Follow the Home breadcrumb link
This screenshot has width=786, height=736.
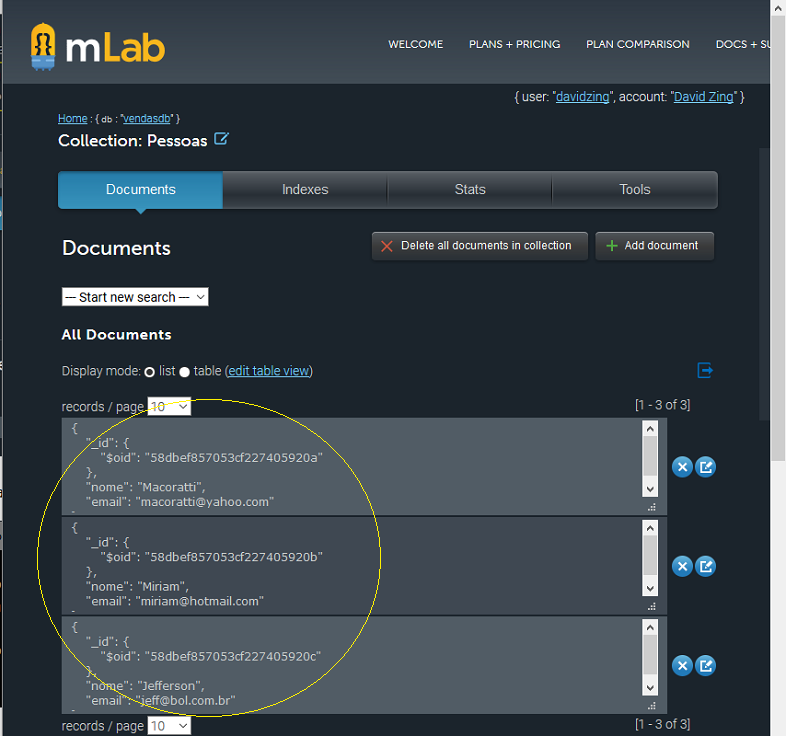coord(73,119)
